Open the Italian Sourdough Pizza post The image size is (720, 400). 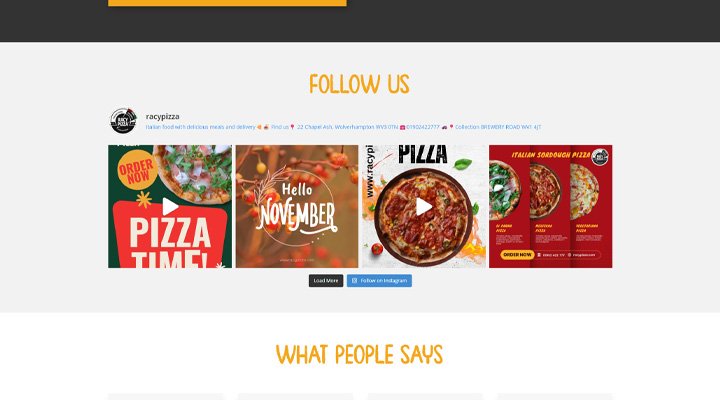coord(551,207)
